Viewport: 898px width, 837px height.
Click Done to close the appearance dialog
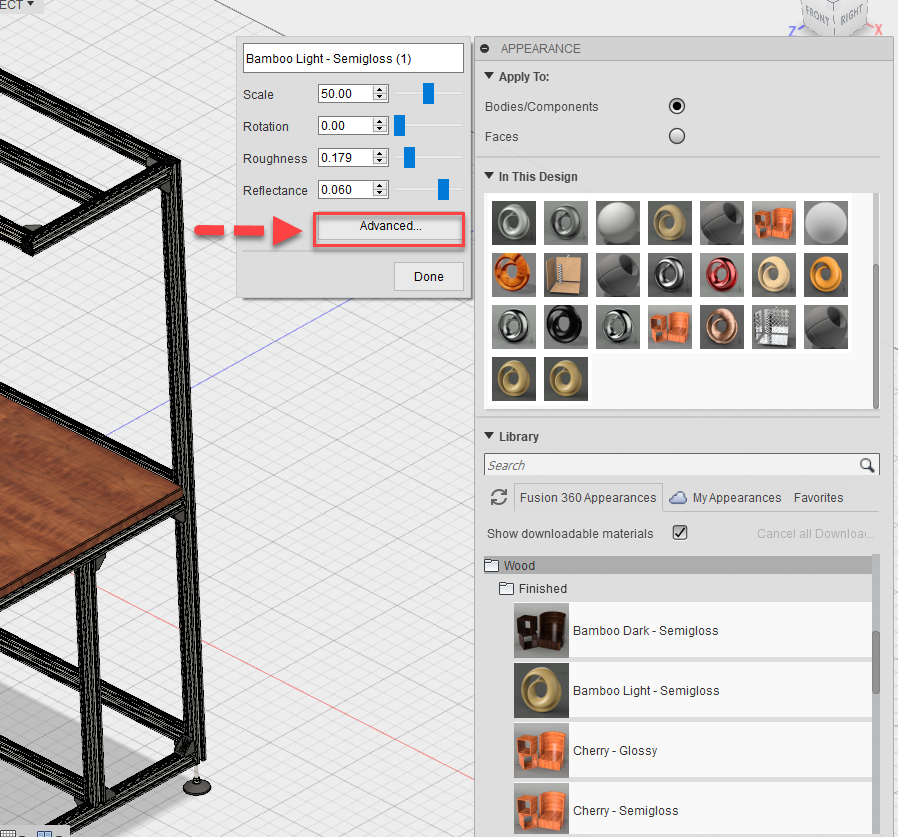click(x=428, y=276)
